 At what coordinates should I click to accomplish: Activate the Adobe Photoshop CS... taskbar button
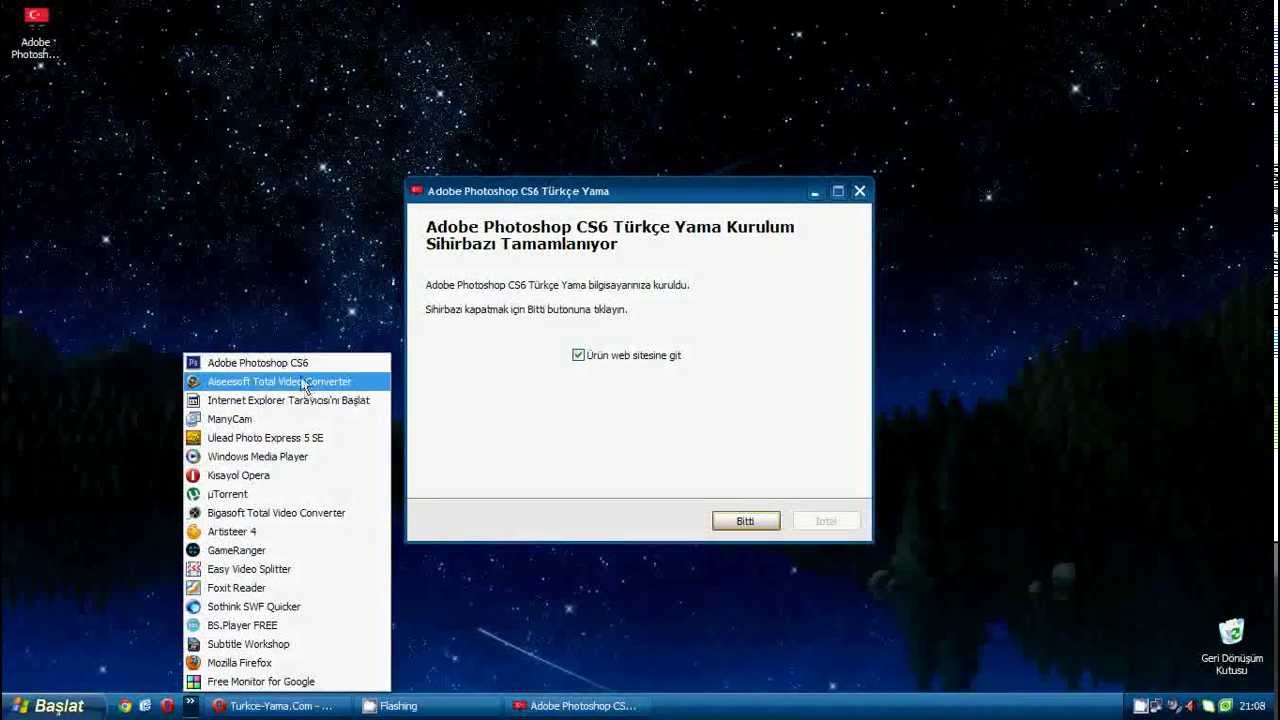tap(578, 706)
